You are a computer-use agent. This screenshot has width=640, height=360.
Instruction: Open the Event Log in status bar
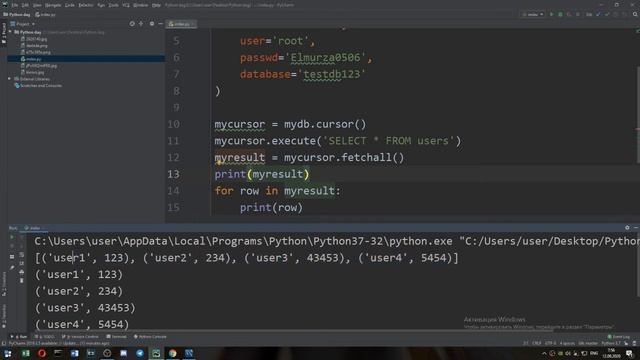(x=619, y=337)
